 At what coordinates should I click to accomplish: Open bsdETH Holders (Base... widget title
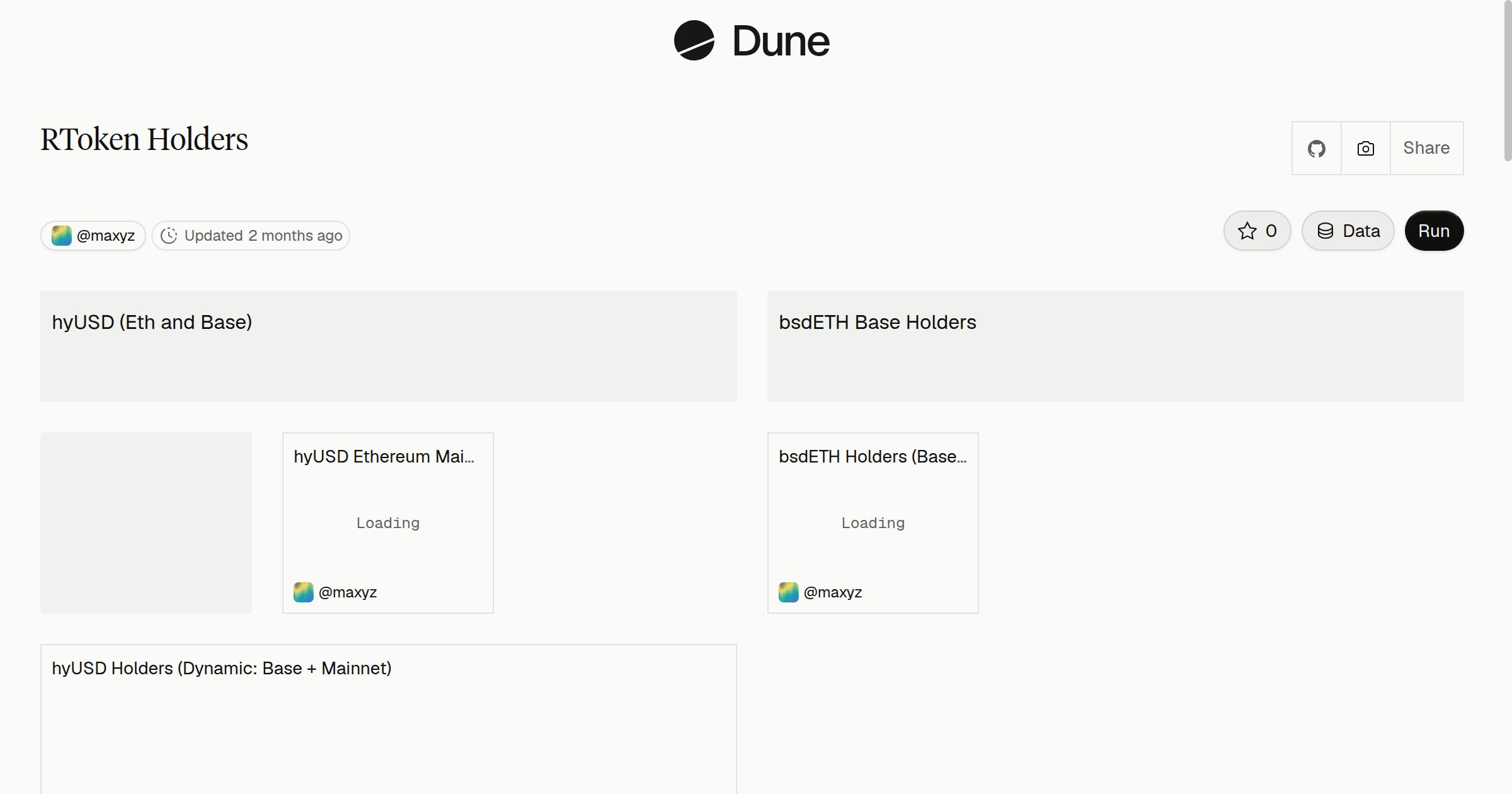pyautogui.click(x=873, y=457)
